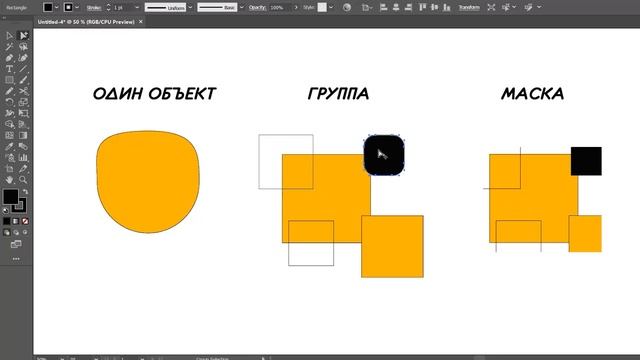This screenshot has width=640, height=360.
Task: Select the Paintbrush tool
Action: pos(23,80)
